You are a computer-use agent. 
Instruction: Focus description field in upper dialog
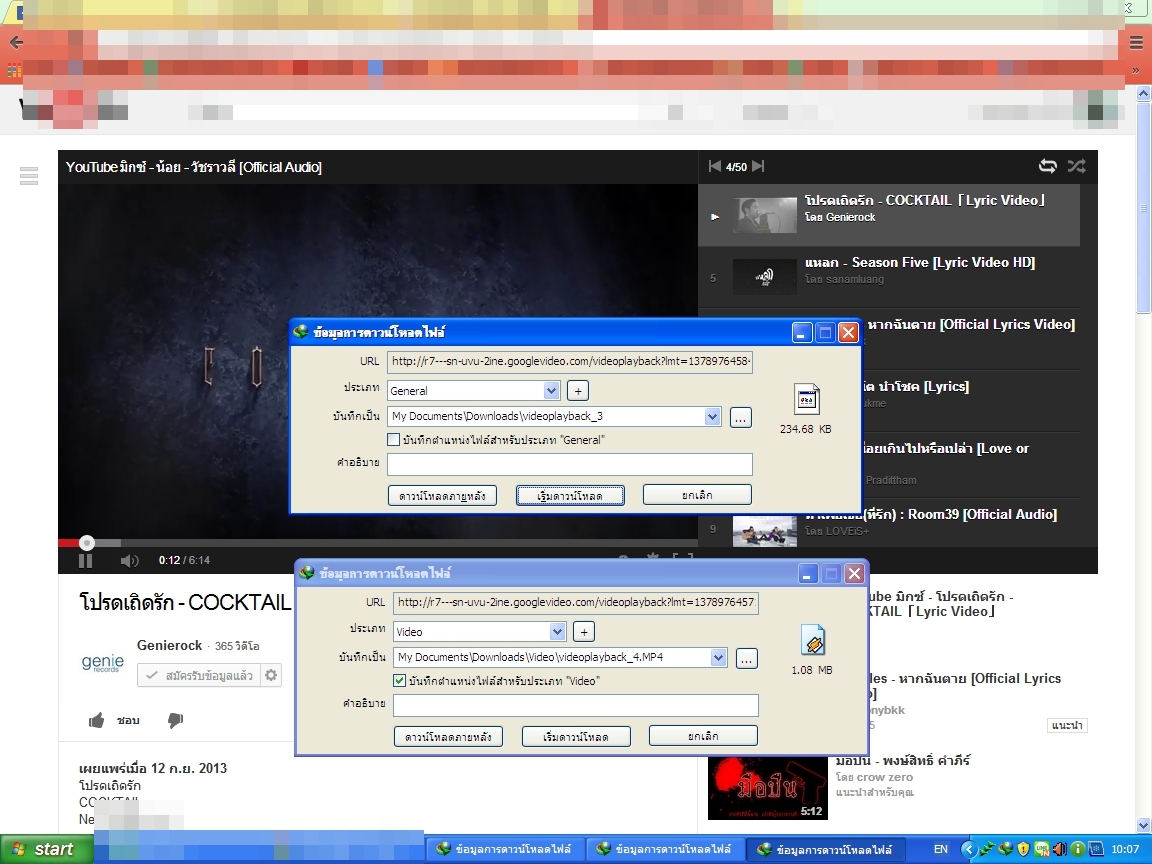click(x=570, y=464)
